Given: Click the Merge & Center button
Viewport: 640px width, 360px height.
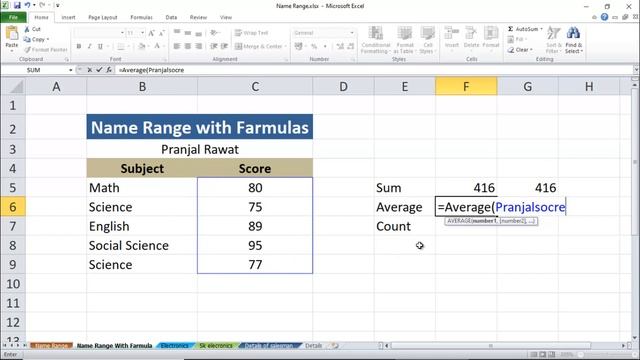Looking at the screenshot, I should pyautogui.click(x=260, y=47).
